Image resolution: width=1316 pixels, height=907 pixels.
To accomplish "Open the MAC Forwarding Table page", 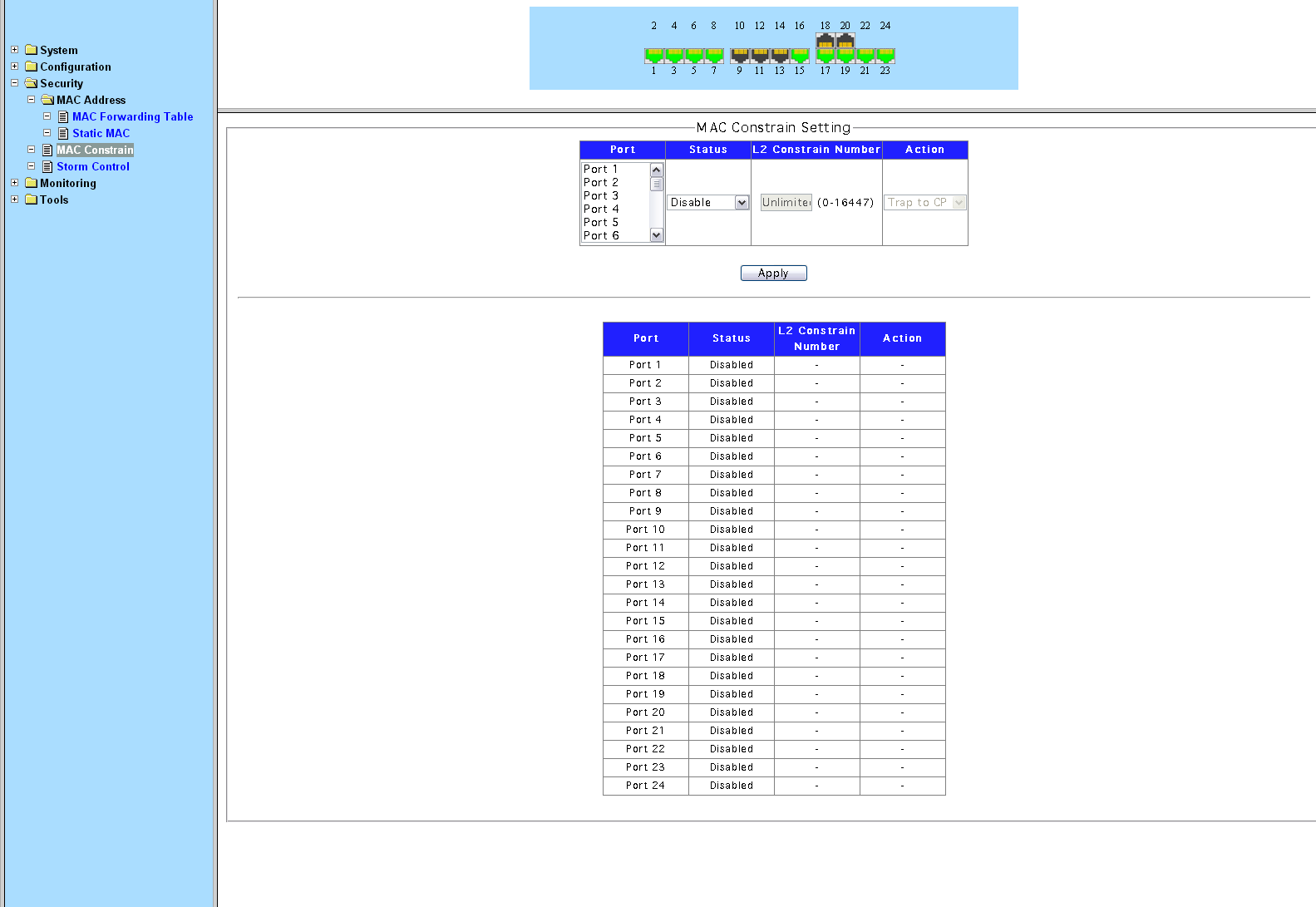I will [x=132, y=116].
